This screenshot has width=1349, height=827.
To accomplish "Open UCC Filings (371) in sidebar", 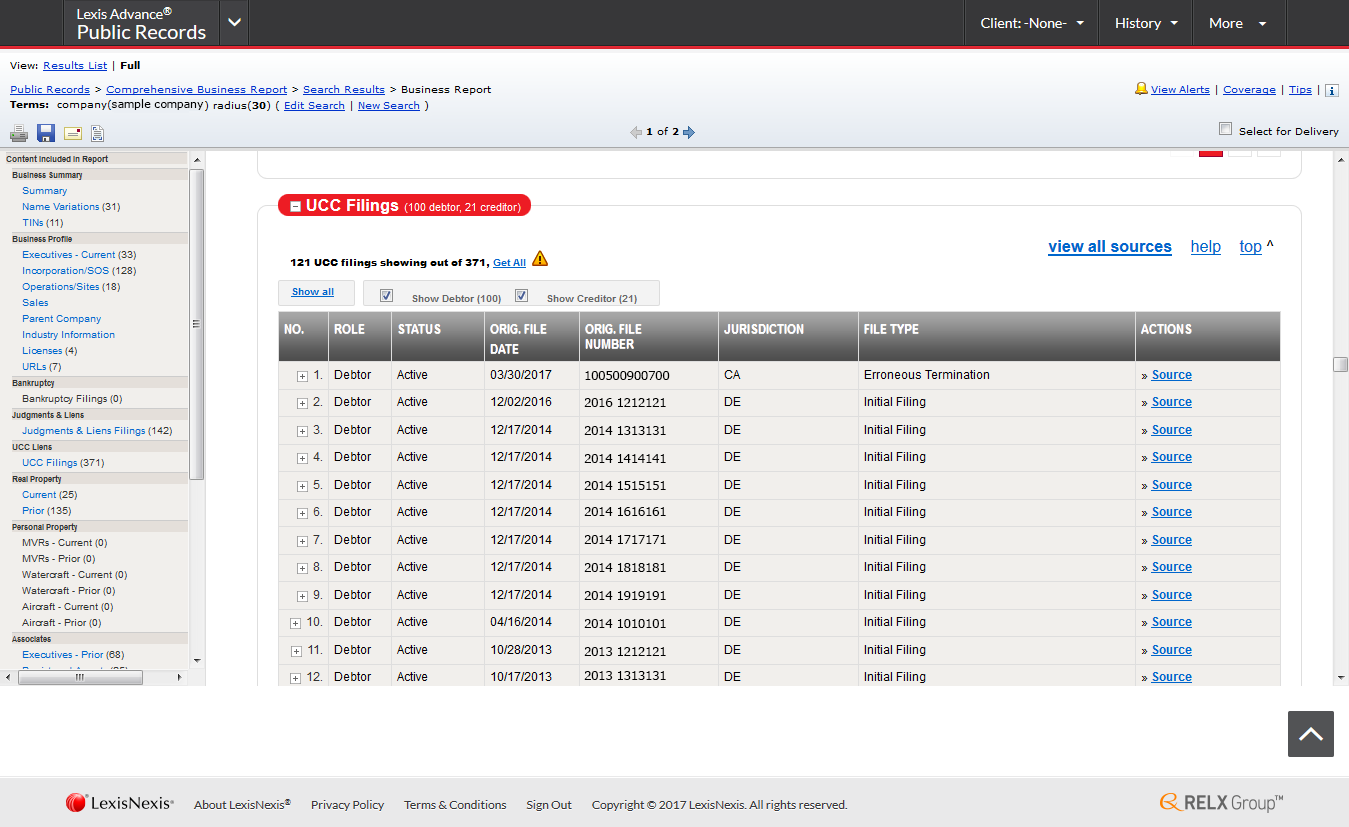I will tap(63, 463).
